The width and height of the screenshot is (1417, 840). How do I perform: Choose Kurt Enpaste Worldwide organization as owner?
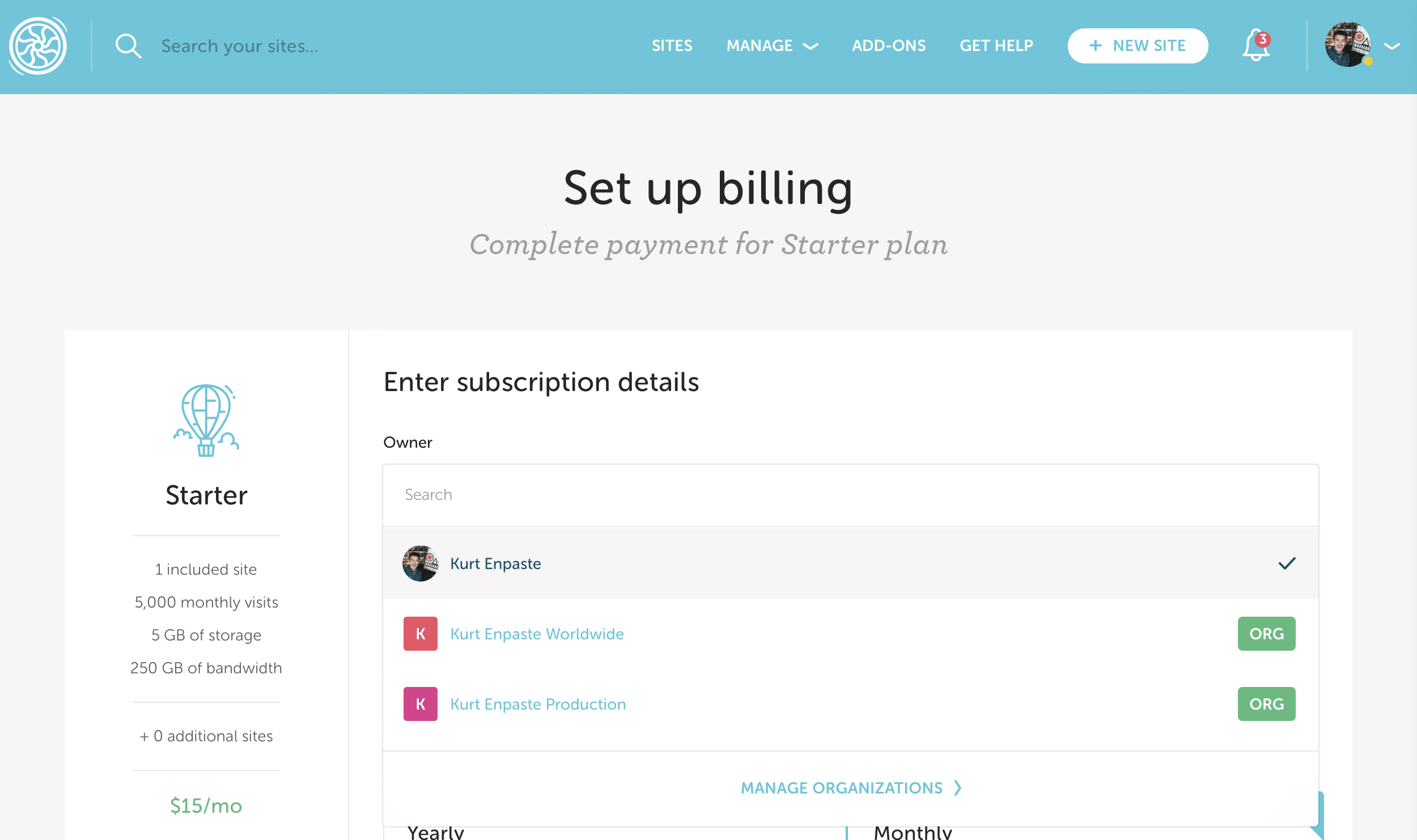tap(537, 634)
